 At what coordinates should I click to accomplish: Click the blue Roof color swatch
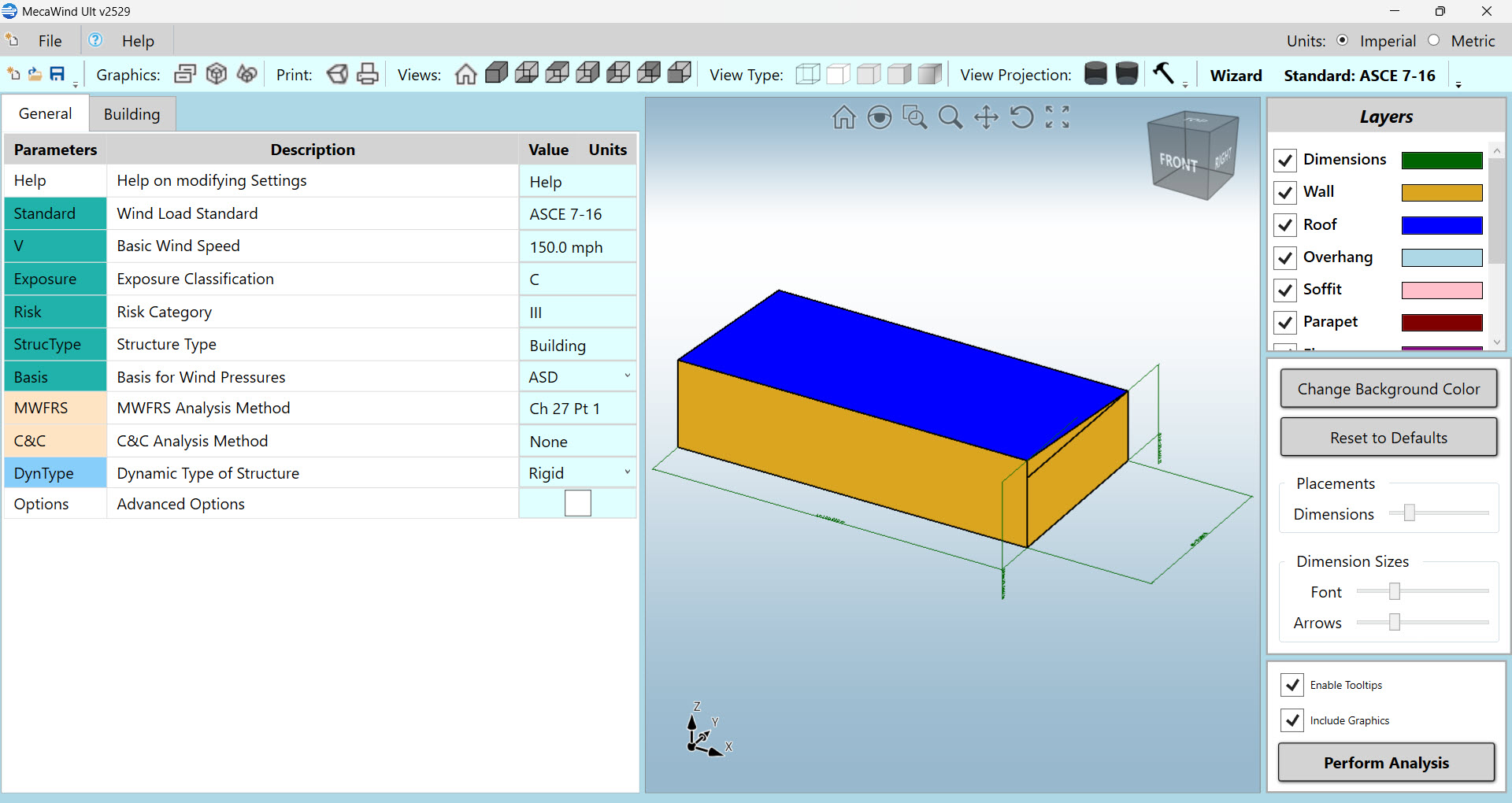click(x=1442, y=226)
